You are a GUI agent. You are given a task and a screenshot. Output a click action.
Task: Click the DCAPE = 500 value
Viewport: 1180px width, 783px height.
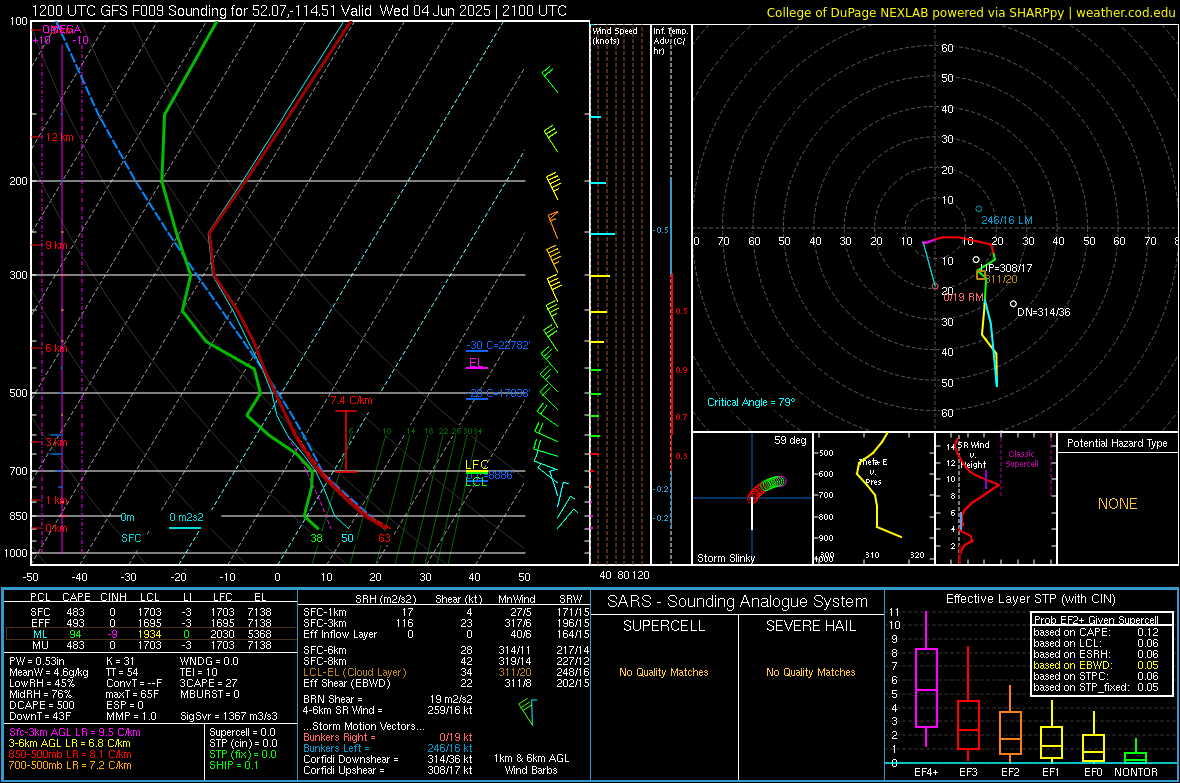(41, 705)
